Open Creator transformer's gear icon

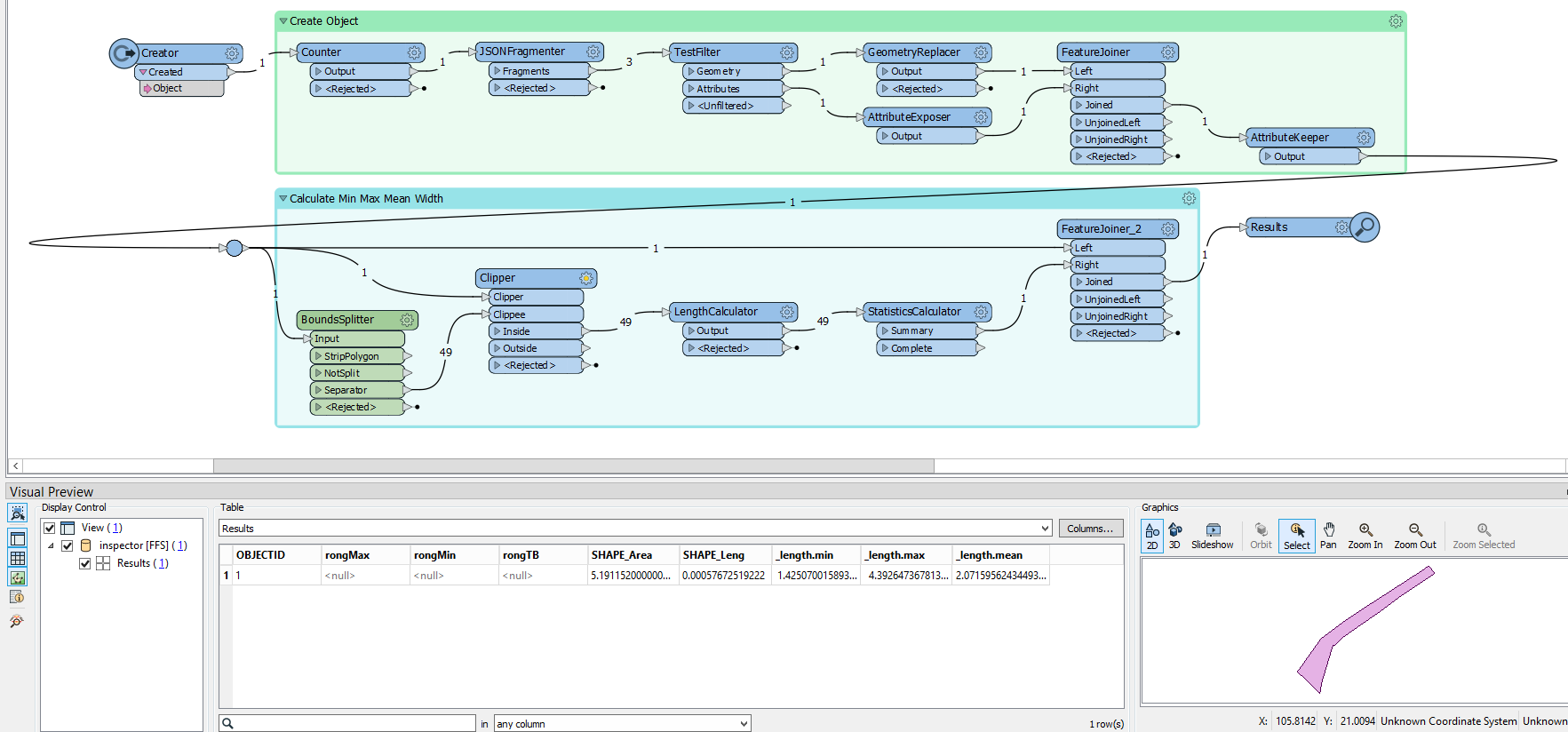[232, 53]
